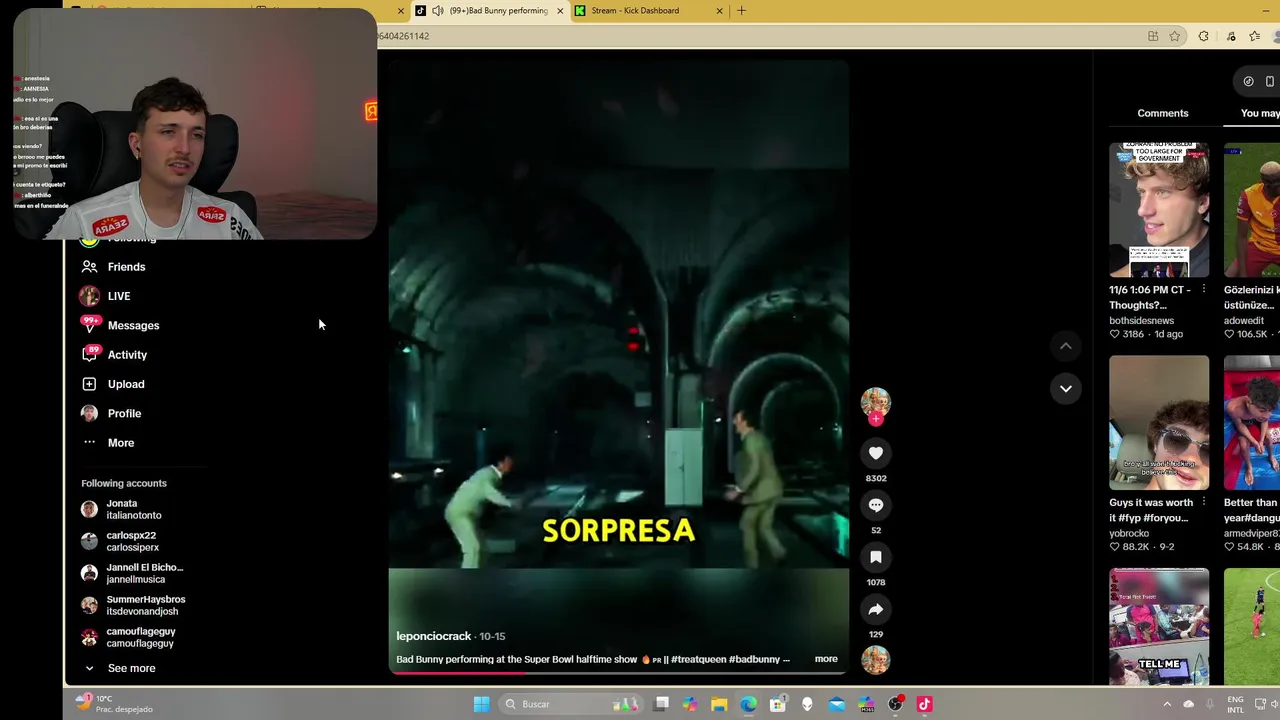Switch to Comments tab
The height and width of the screenshot is (720, 1280).
click(x=1163, y=113)
